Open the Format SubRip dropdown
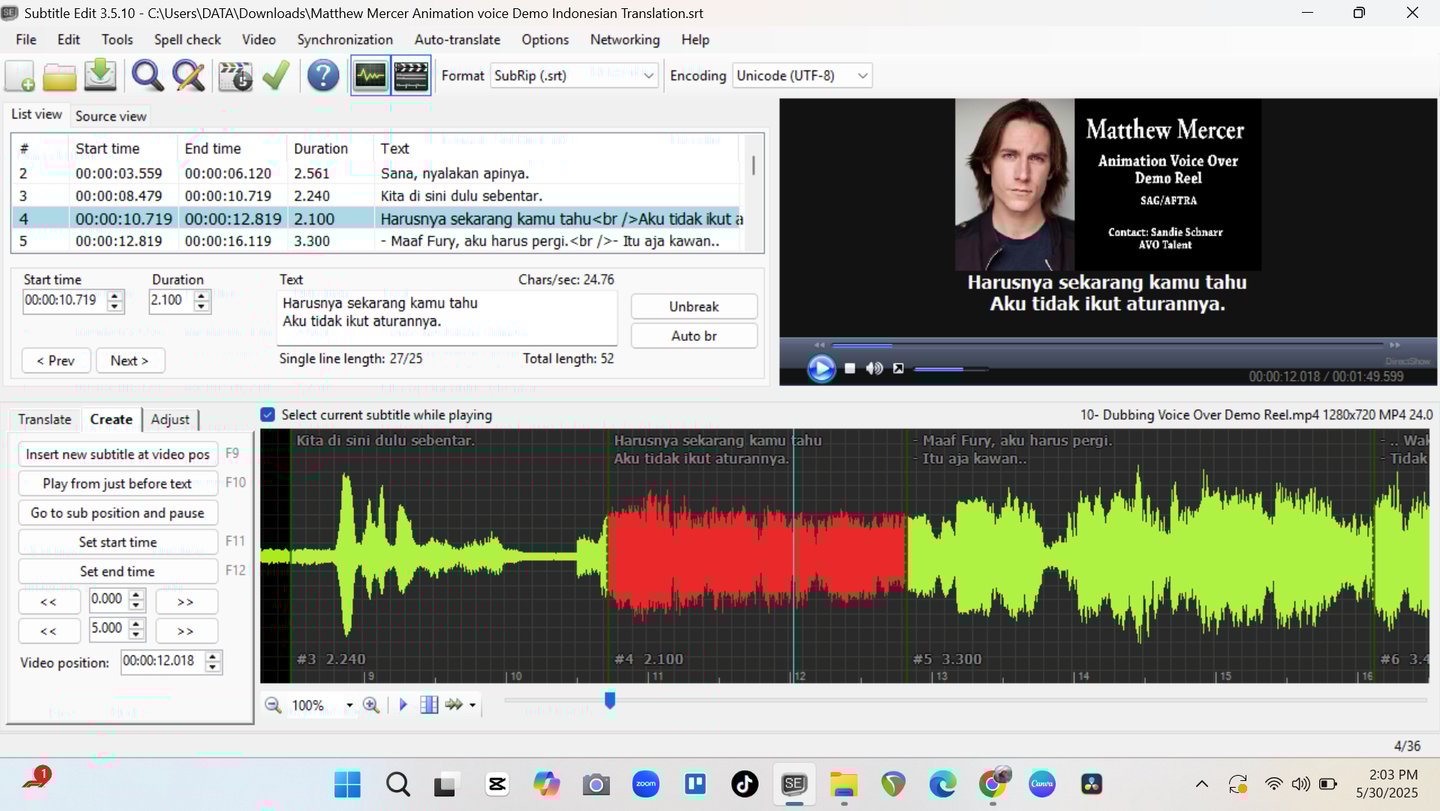This screenshot has height=811, width=1440. [x=574, y=76]
